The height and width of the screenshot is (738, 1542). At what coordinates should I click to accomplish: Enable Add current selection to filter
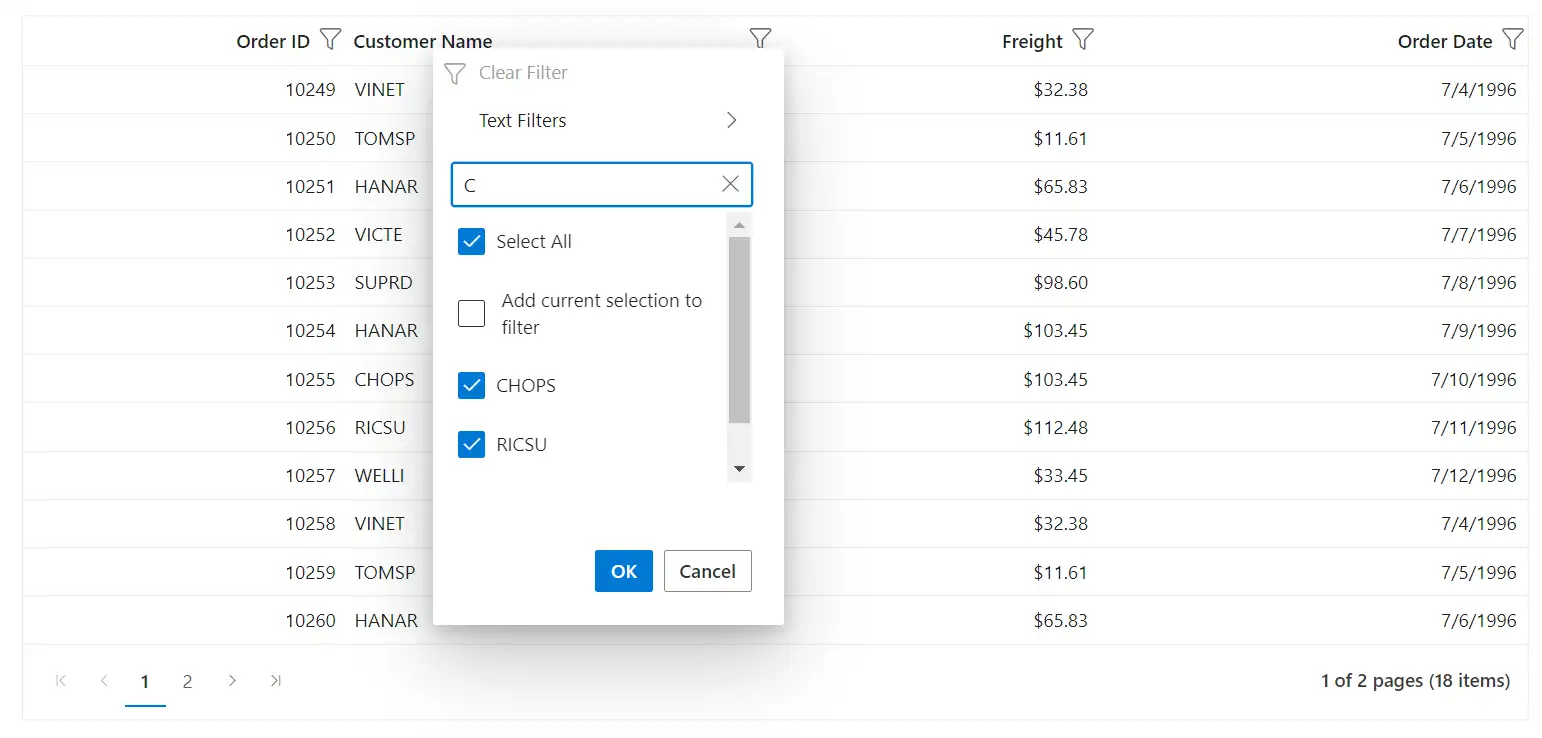coord(471,313)
